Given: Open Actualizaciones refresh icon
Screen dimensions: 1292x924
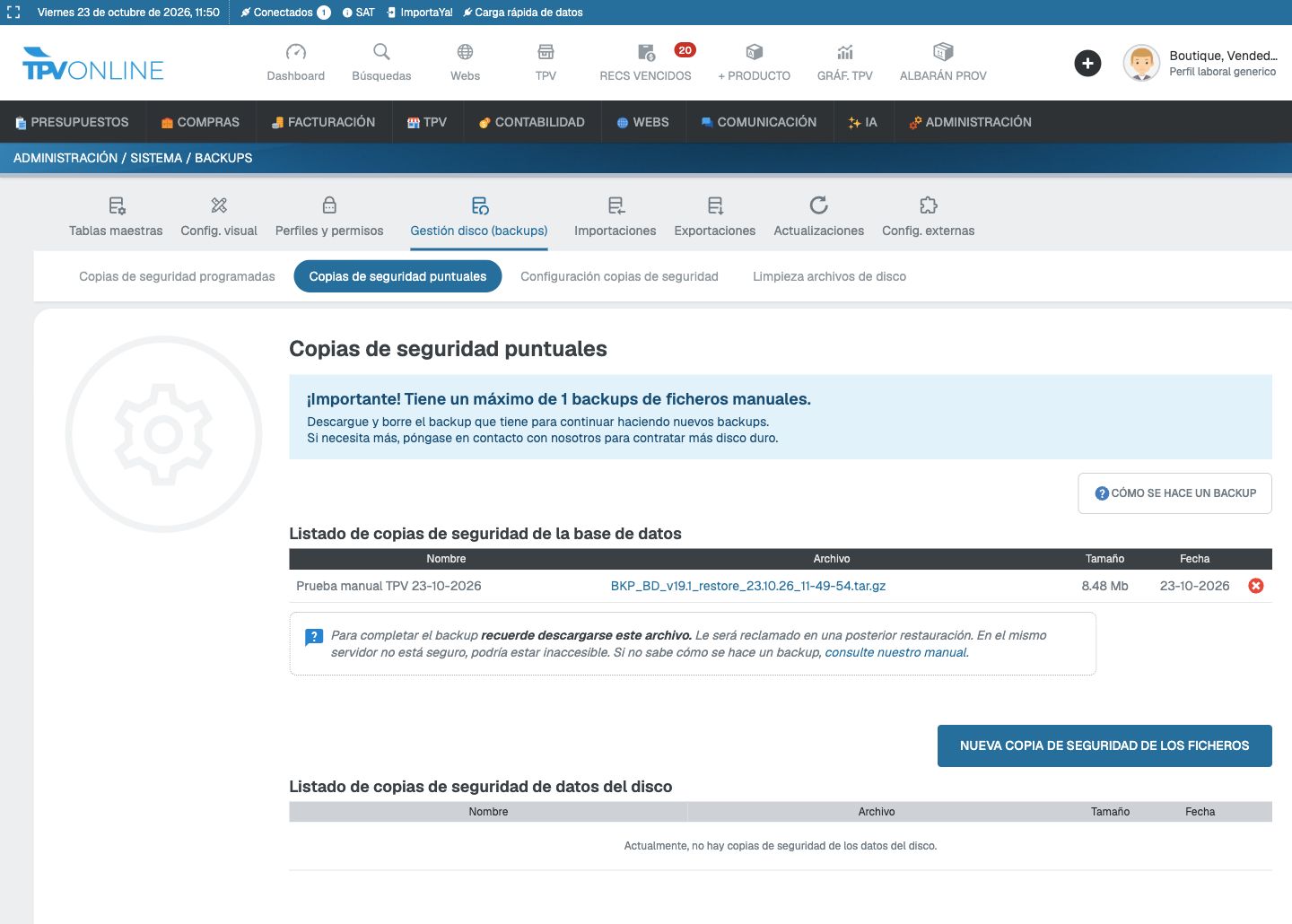Looking at the screenshot, I should (x=819, y=205).
